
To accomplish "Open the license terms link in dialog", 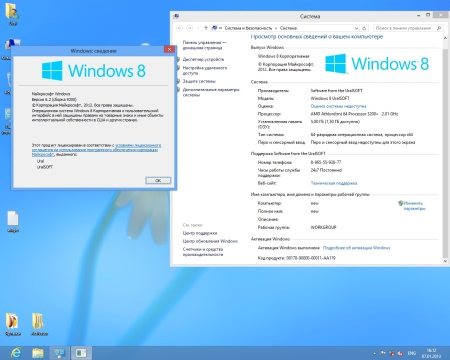I will click(96, 150).
